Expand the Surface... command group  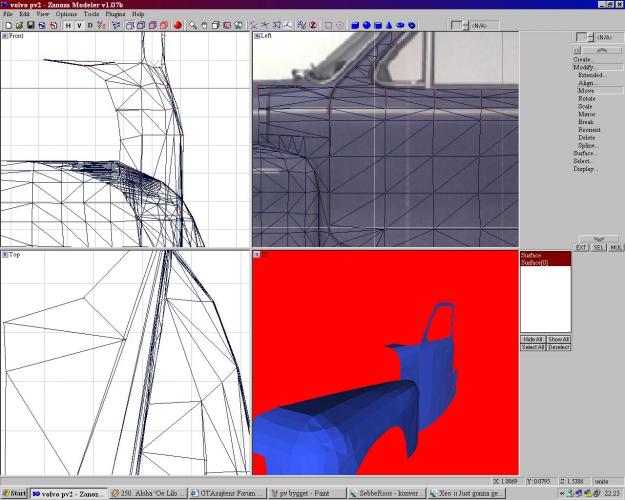pos(585,153)
